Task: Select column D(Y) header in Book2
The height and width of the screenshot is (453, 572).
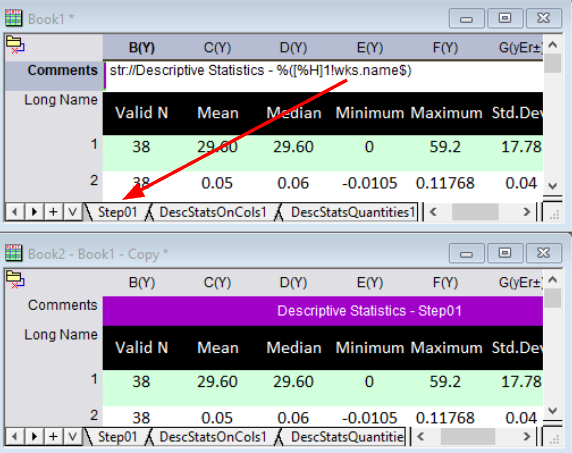Action: tap(293, 282)
